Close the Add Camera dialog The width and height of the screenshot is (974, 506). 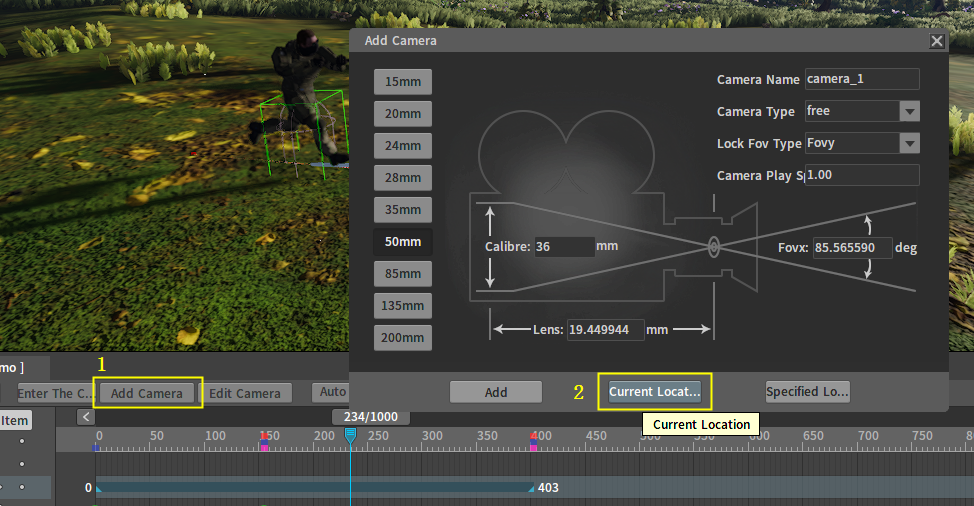point(936,41)
